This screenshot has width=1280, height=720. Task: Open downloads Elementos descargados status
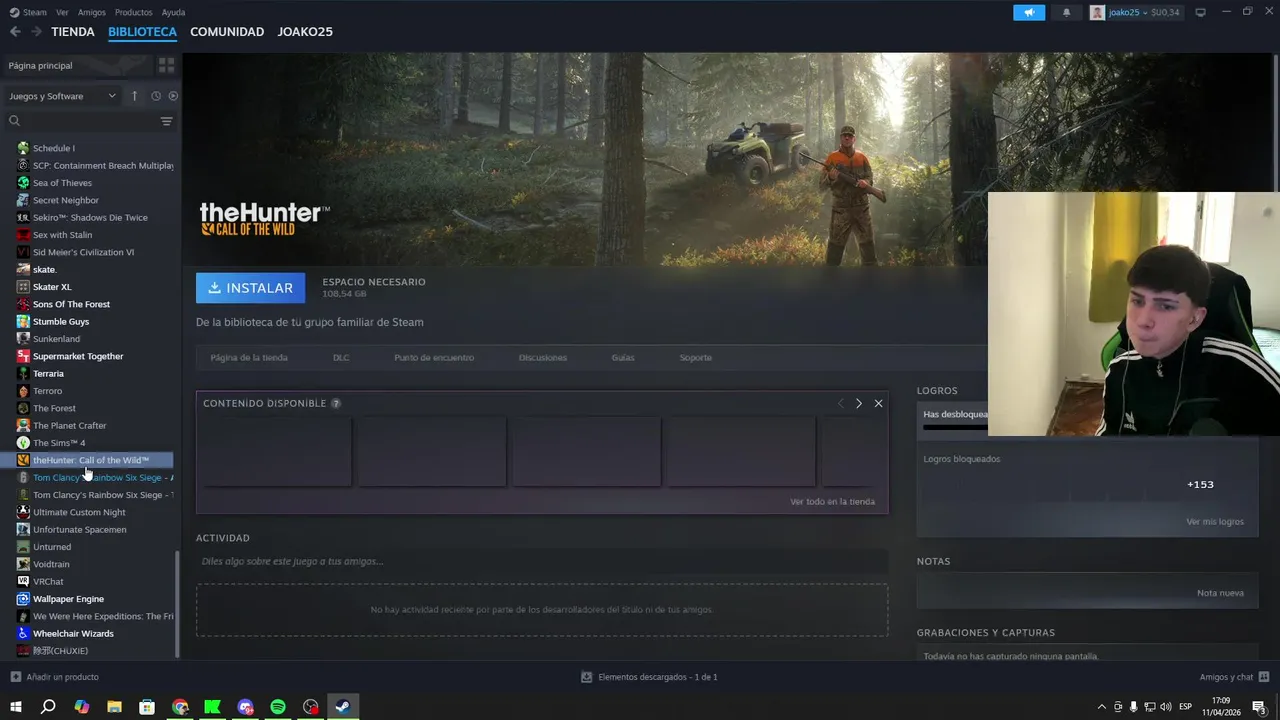[x=649, y=677]
